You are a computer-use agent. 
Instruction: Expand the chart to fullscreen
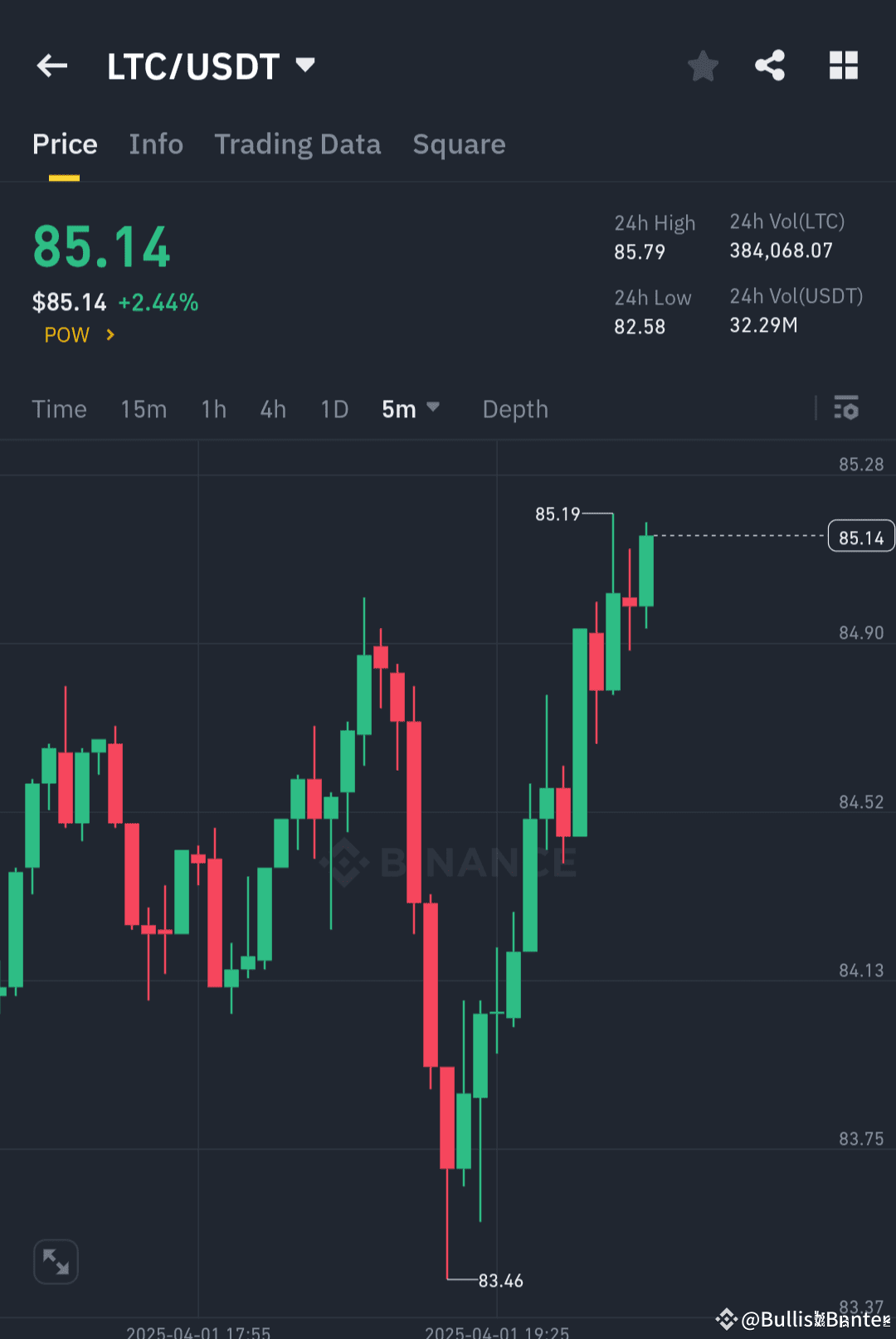(x=55, y=1260)
